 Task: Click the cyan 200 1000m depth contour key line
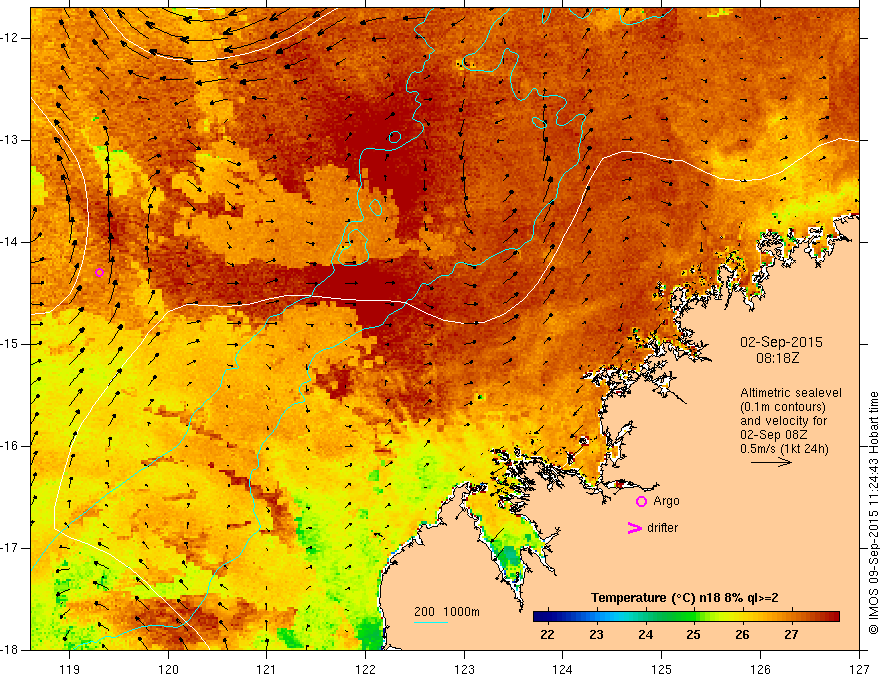(430, 622)
